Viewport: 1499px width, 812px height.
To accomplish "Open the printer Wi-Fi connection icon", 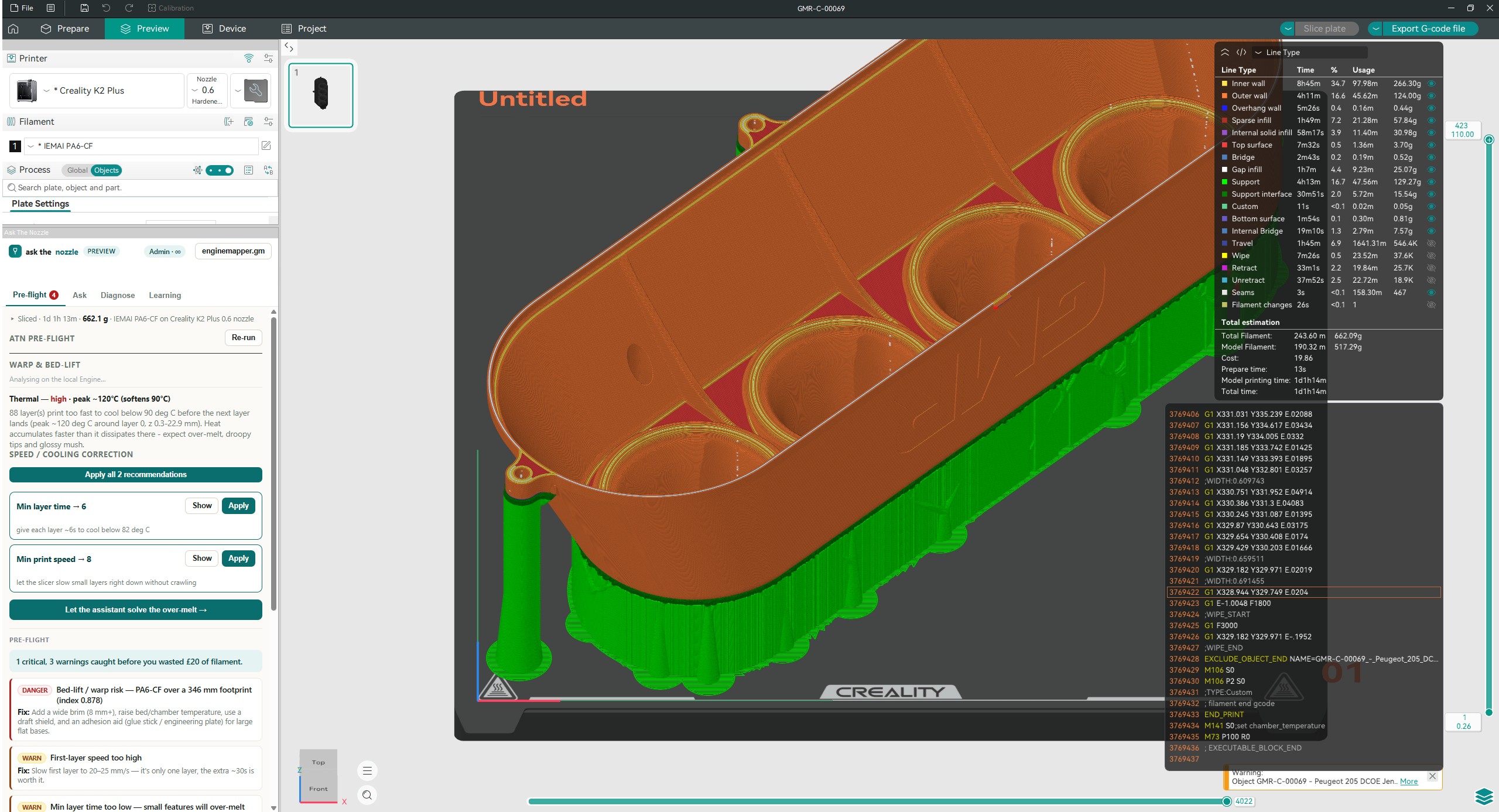I will coord(249,59).
